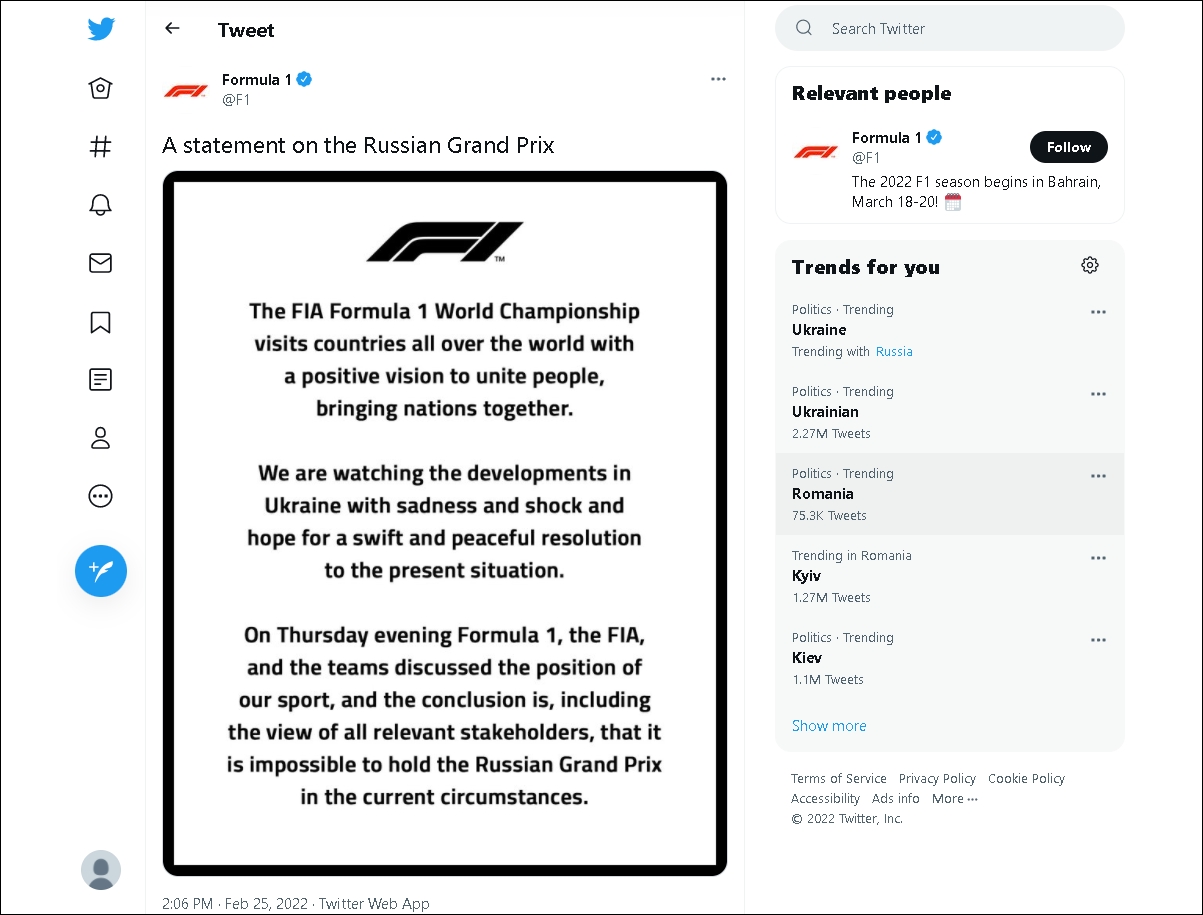Open the F1 statement image
Image resolution: width=1203 pixels, height=915 pixels.
(445, 523)
